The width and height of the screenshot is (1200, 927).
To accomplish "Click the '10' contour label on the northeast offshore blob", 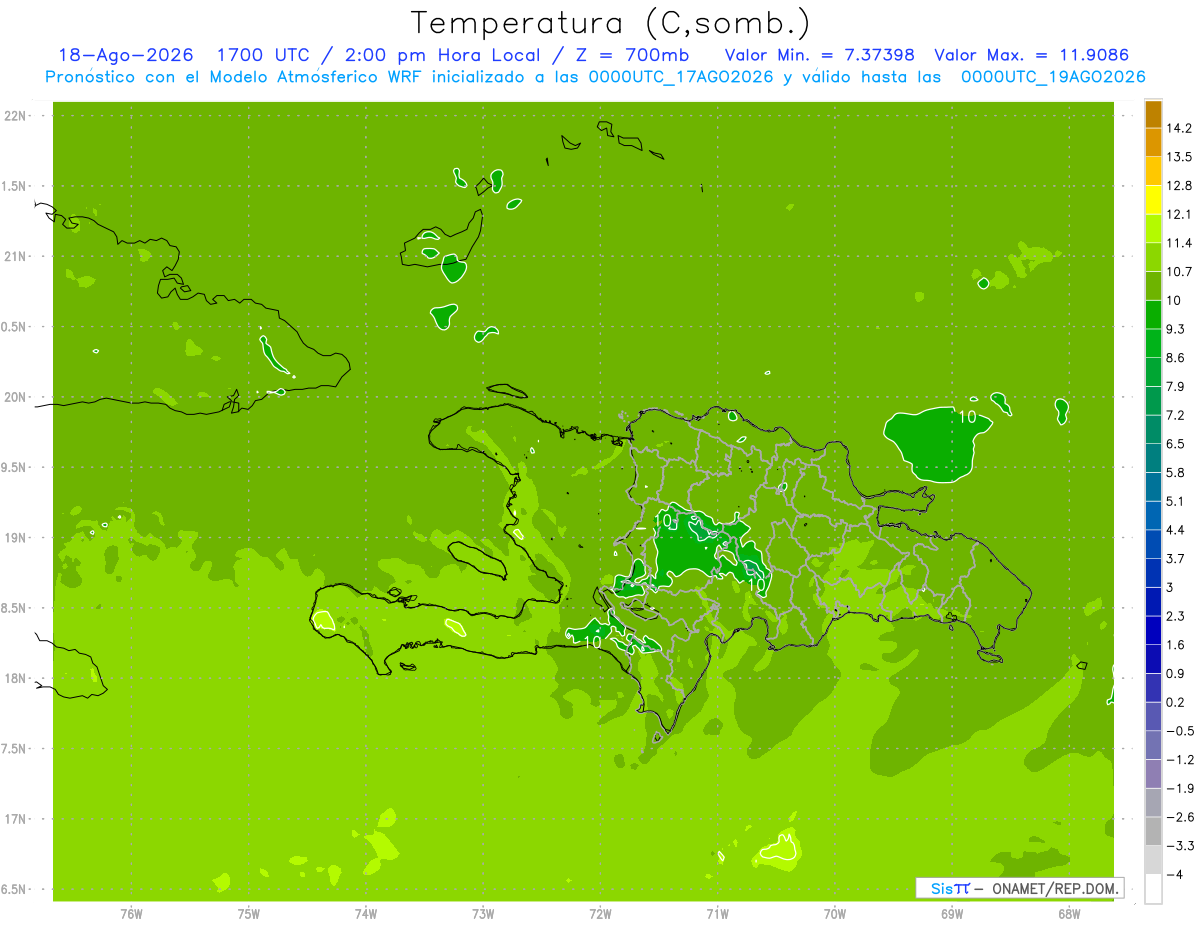I will coord(967,417).
